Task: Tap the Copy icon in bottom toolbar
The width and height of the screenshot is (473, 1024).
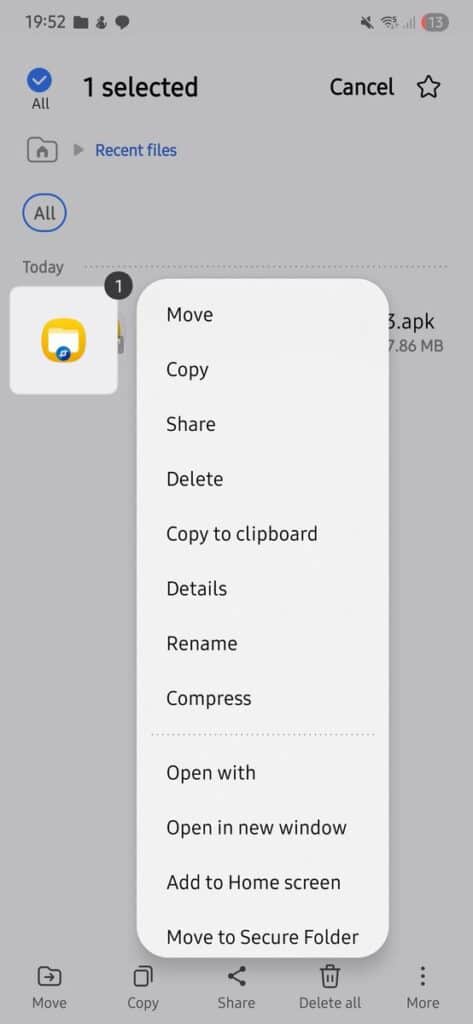Action: (142, 977)
